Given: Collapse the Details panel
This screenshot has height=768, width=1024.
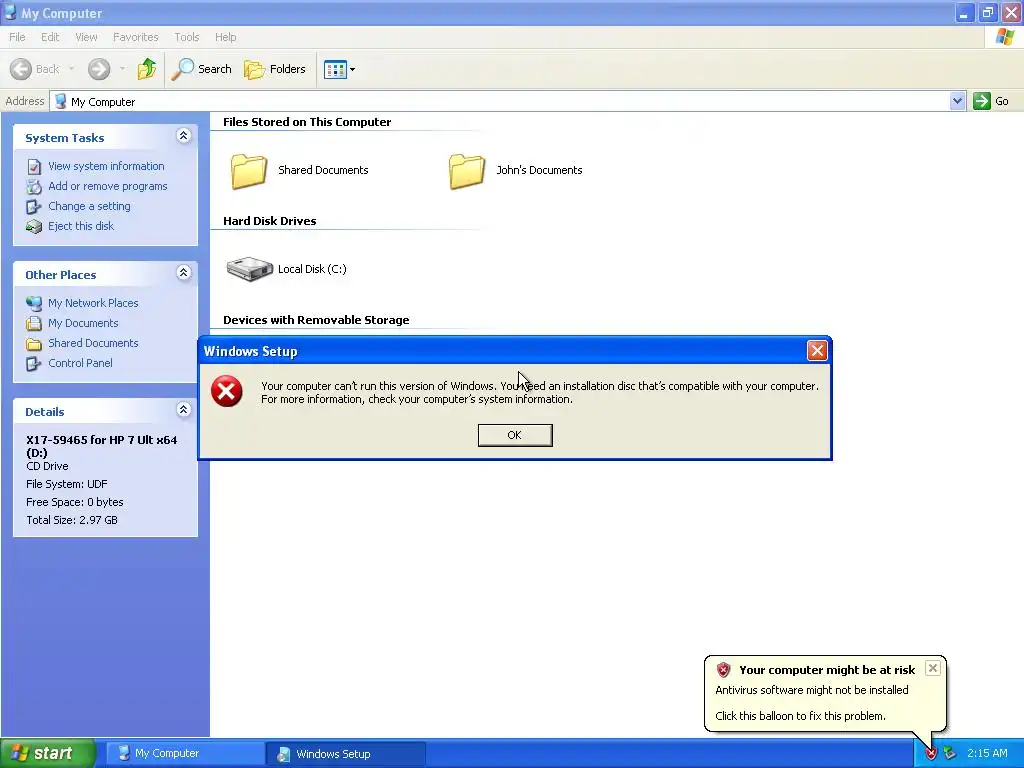Looking at the screenshot, I should [184, 409].
